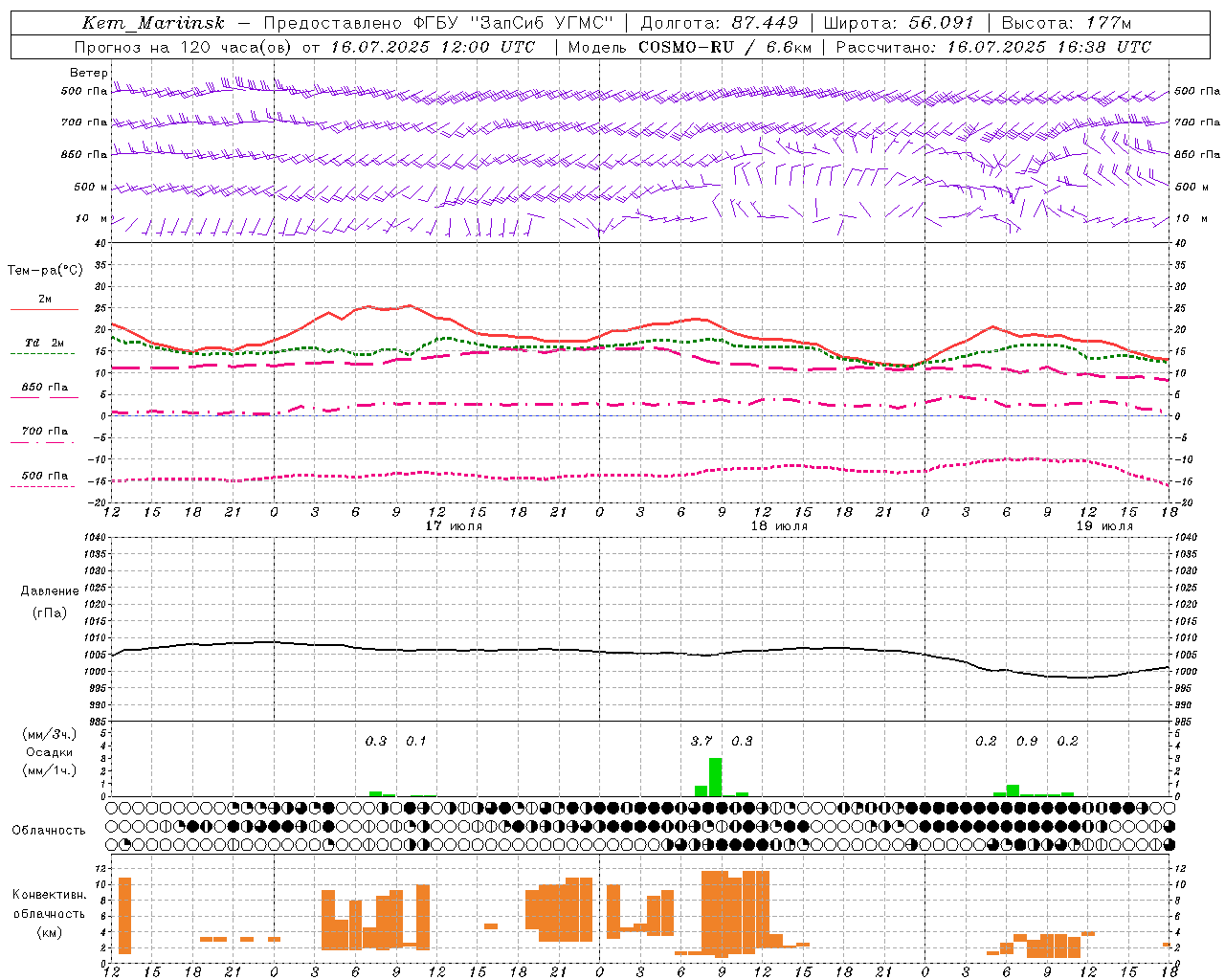Click the station name Kem_Mariinsk in the header
The image size is (1225, 980).
(x=153, y=23)
